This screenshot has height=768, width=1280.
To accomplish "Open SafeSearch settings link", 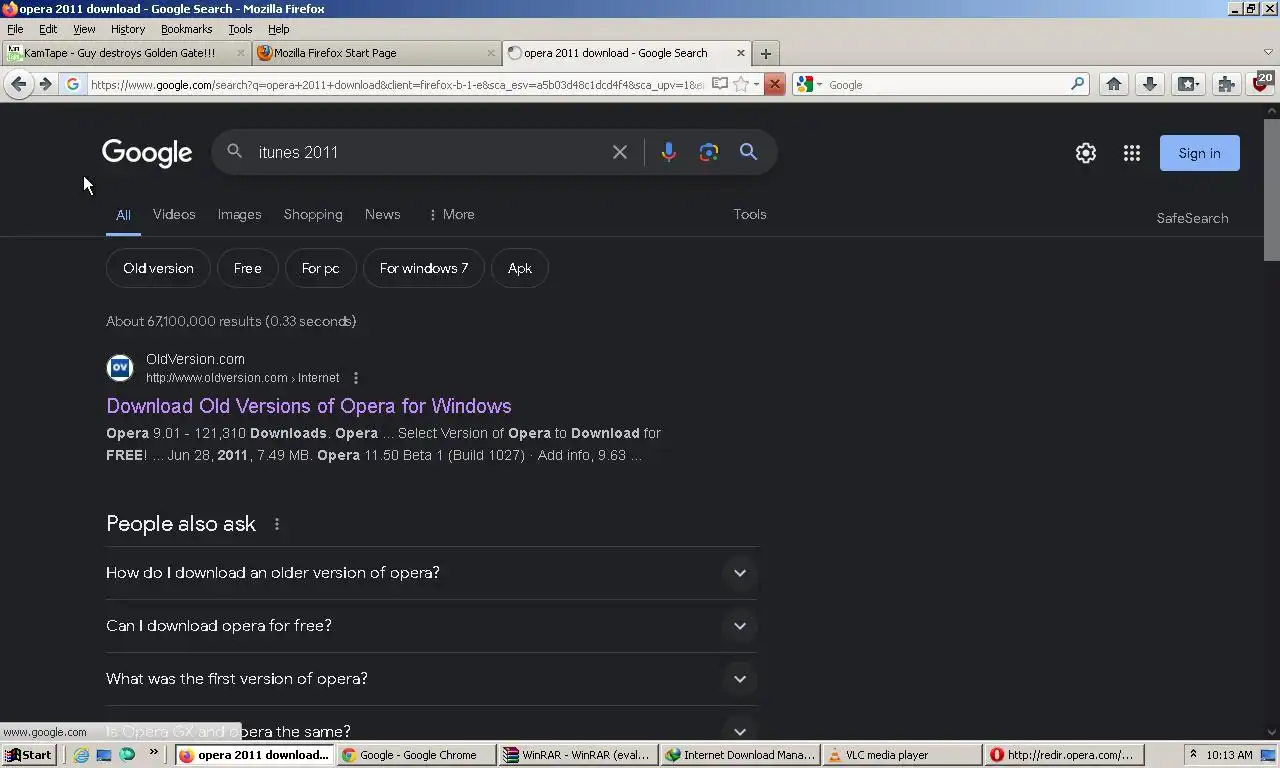I will pyautogui.click(x=1192, y=218).
